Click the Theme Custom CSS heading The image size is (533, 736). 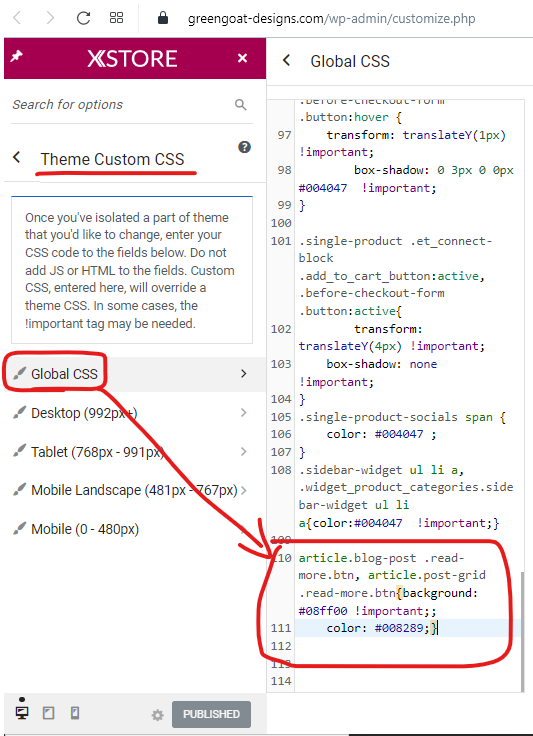[x=113, y=159]
